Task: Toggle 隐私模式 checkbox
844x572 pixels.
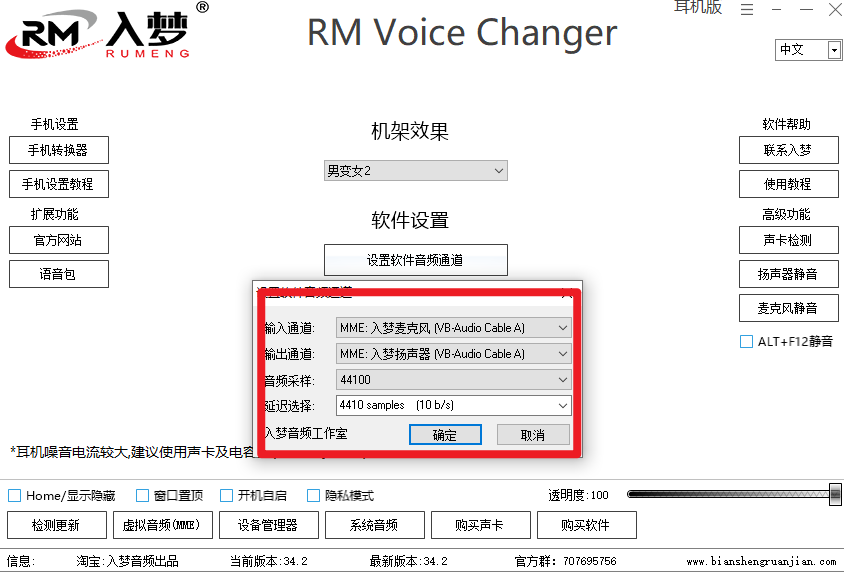Action: 313,496
